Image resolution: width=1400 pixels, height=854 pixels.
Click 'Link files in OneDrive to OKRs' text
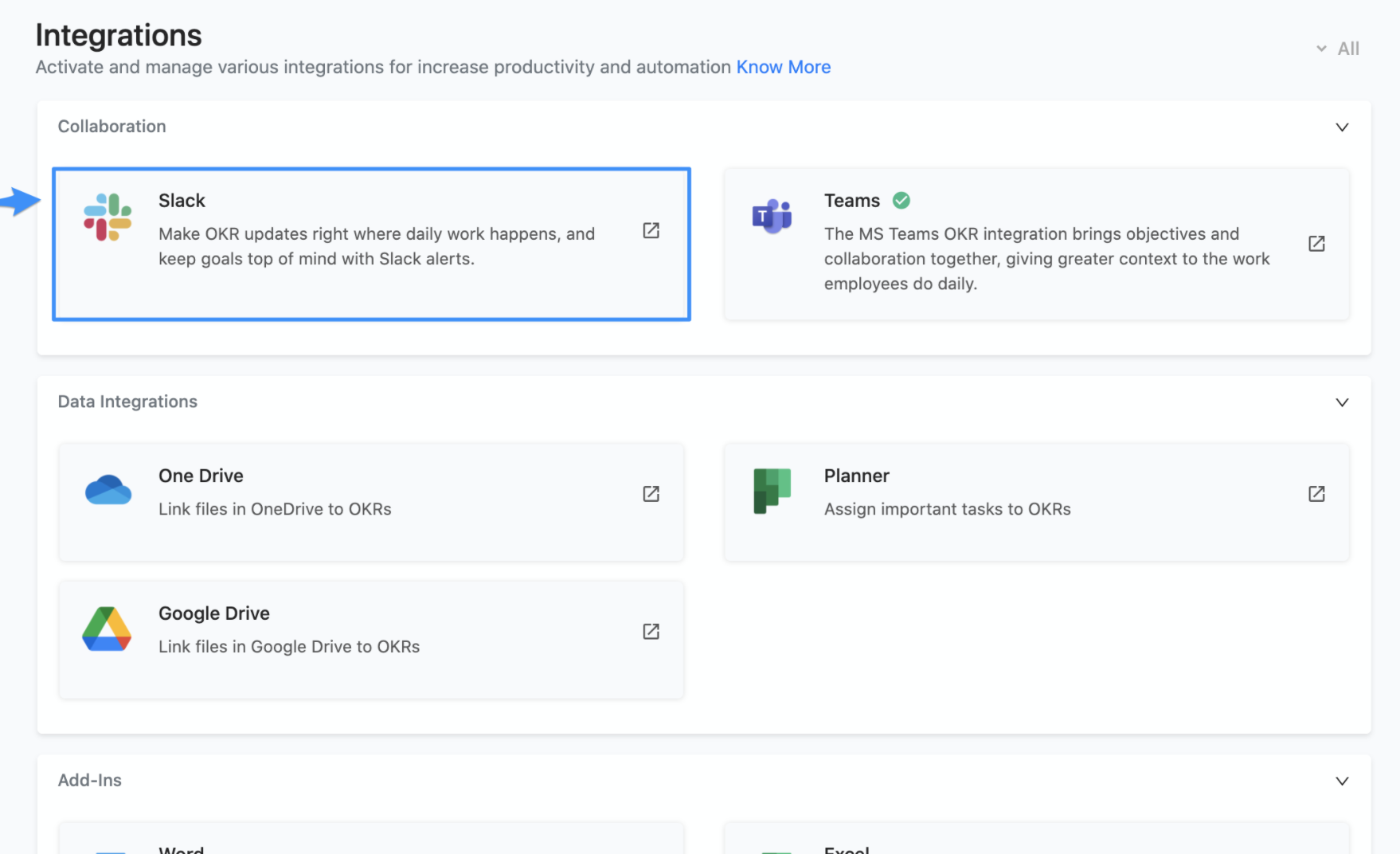coord(275,509)
